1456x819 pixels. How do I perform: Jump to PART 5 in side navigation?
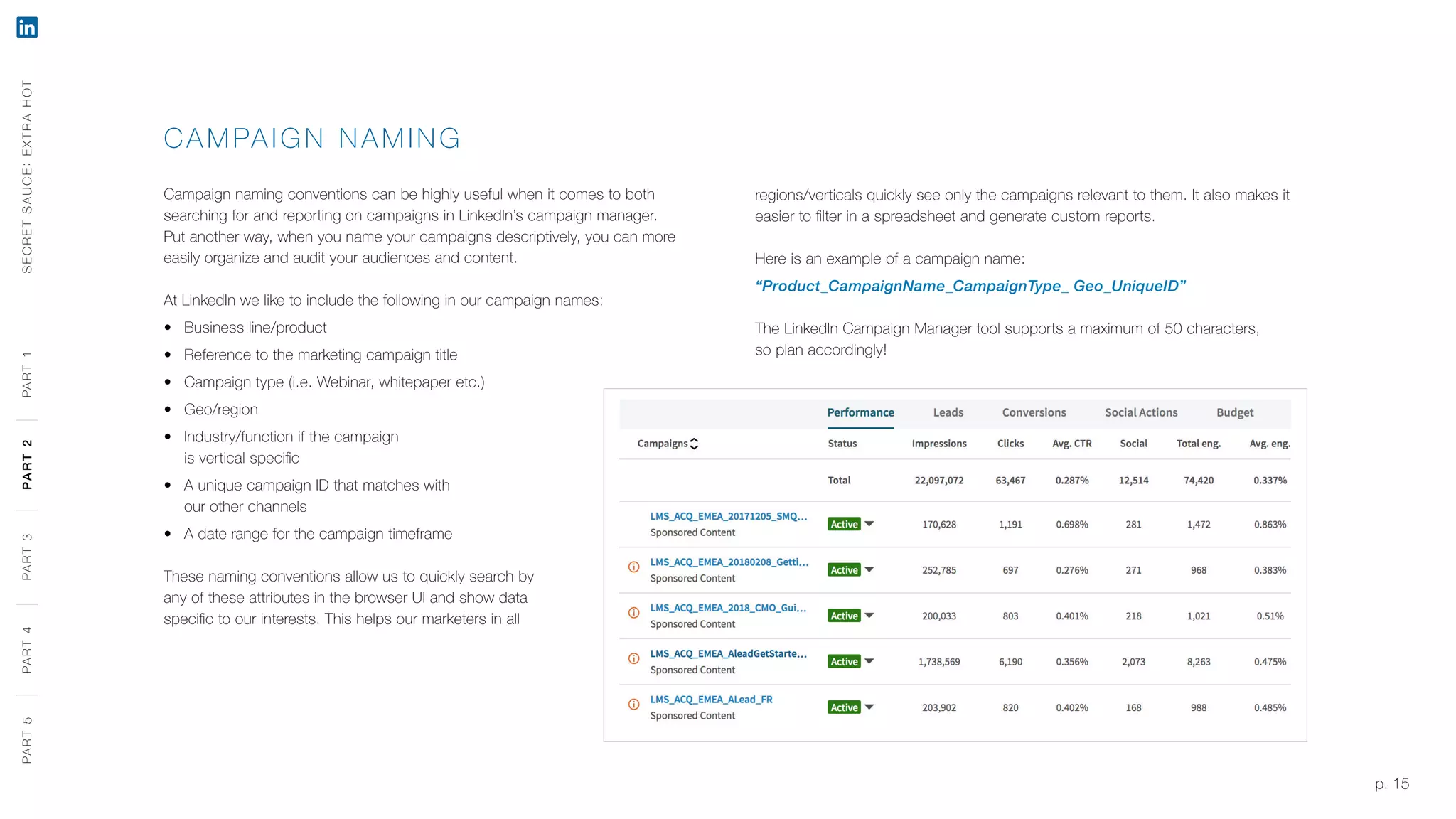[27, 740]
